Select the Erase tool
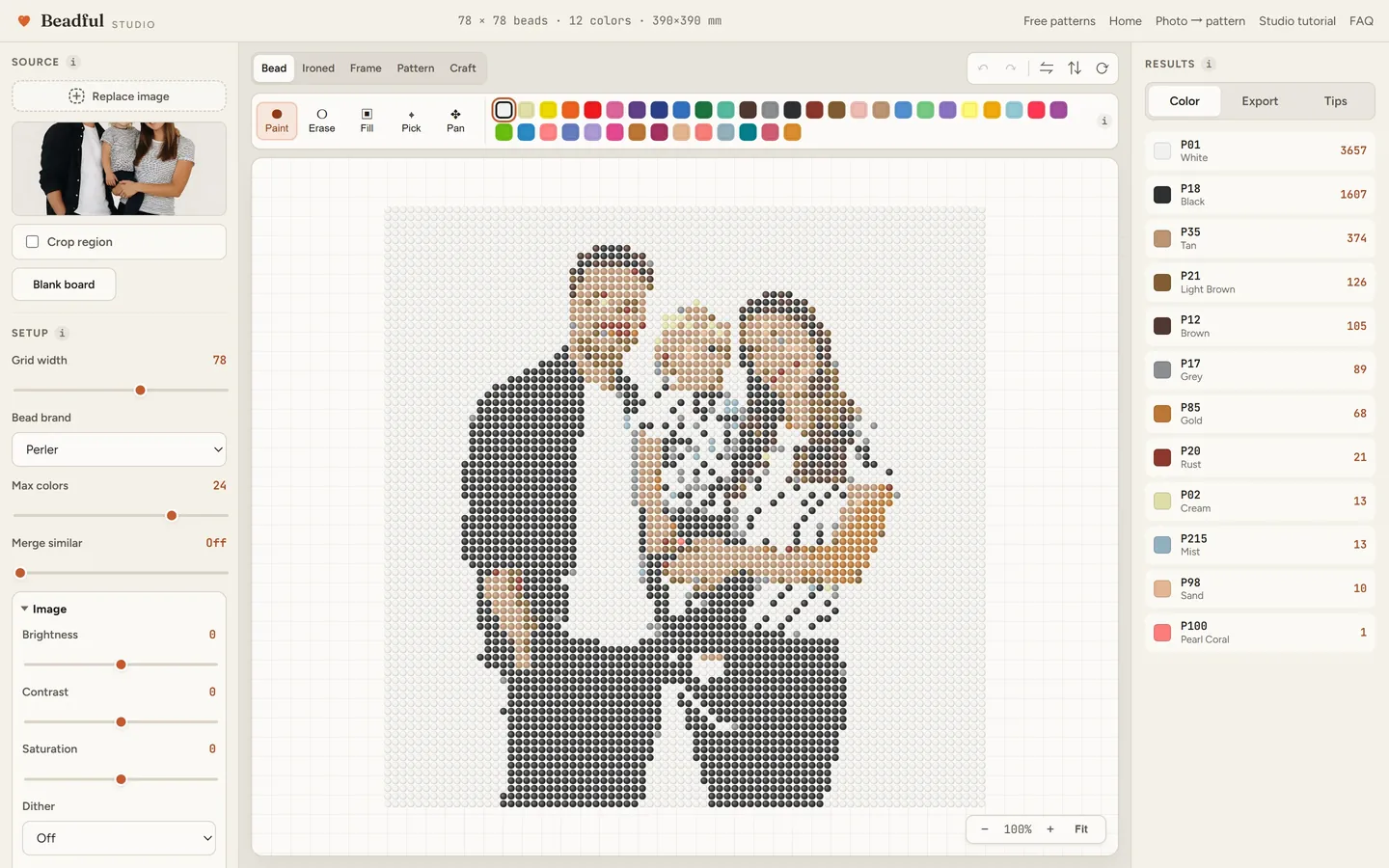 [x=322, y=121]
